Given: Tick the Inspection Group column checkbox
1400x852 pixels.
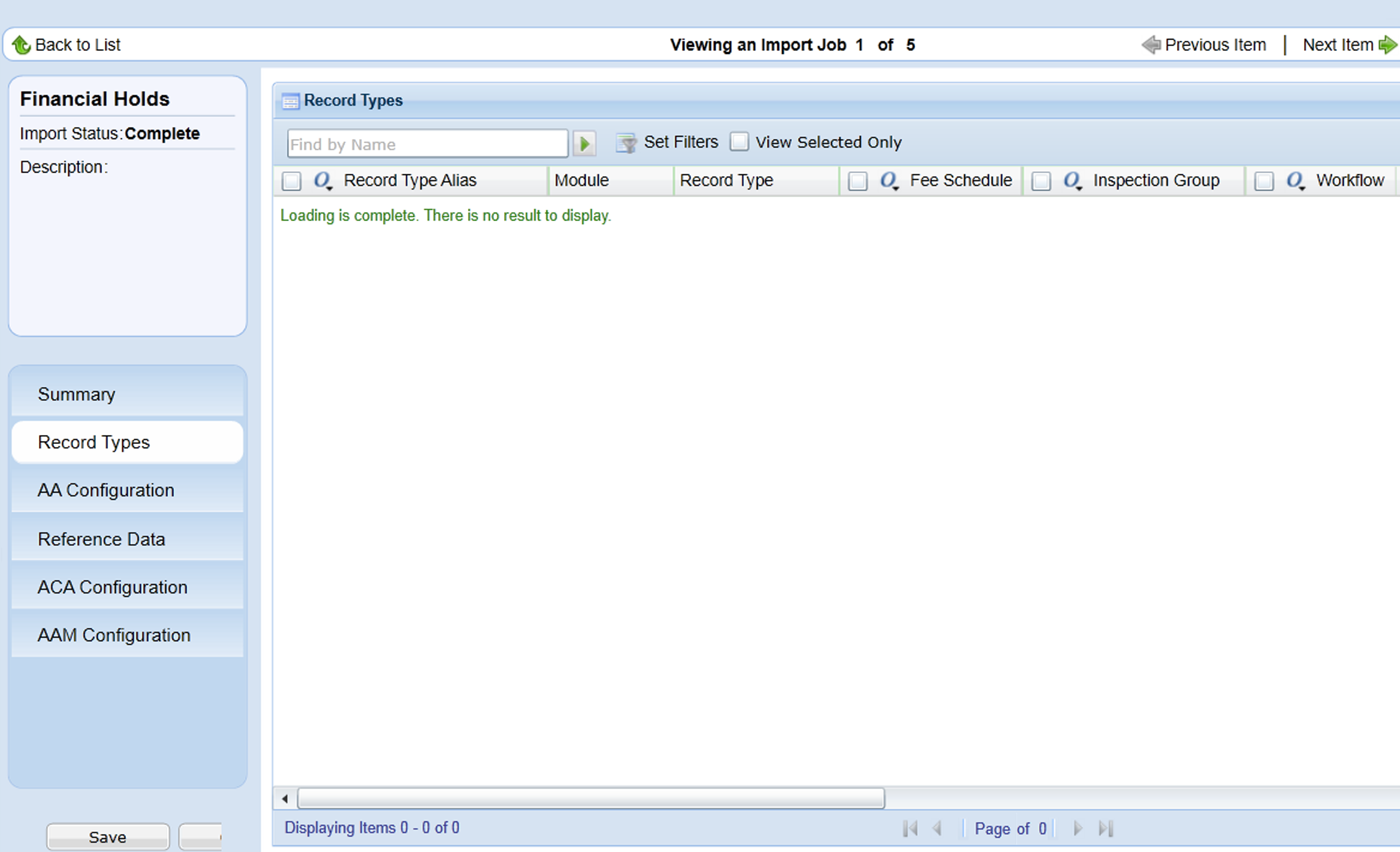Looking at the screenshot, I should [1041, 181].
